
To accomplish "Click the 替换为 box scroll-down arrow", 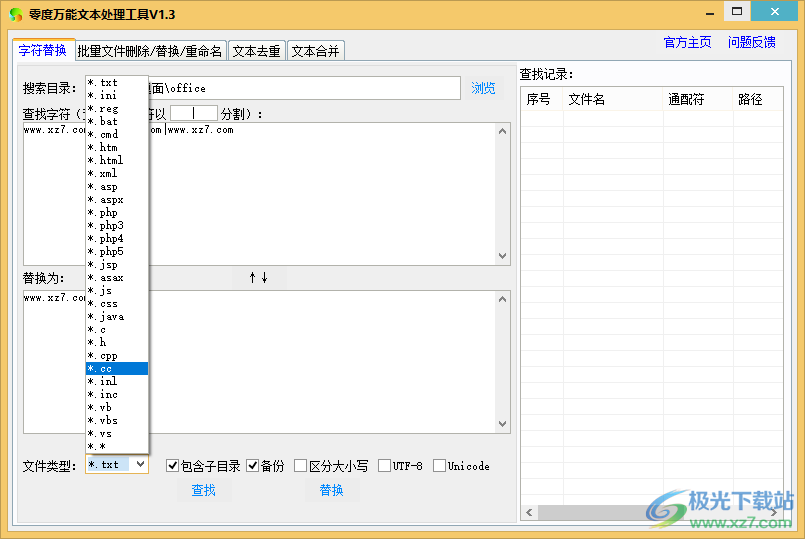I will coord(503,424).
